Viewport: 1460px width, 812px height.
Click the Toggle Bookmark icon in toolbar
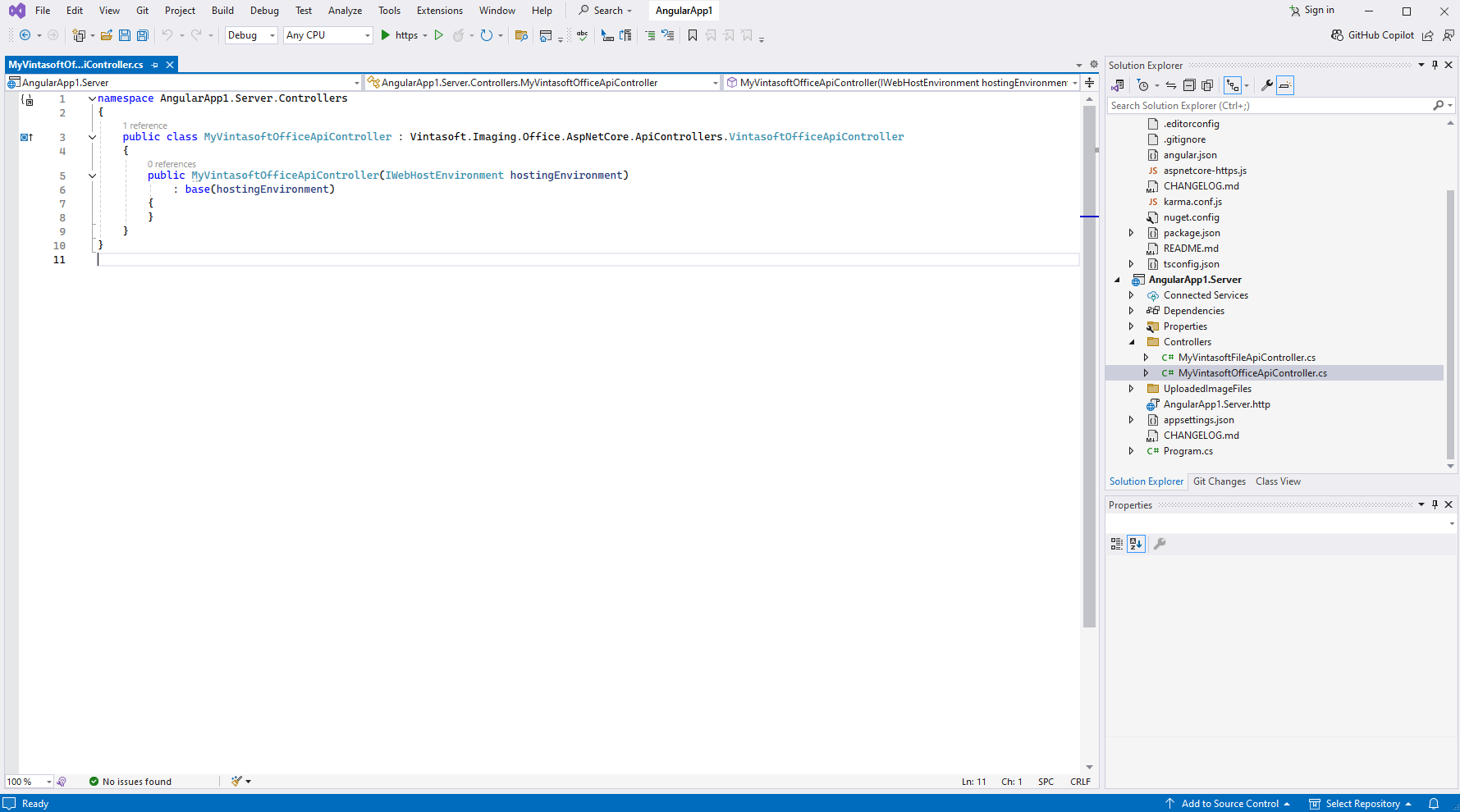tap(693, 35)
